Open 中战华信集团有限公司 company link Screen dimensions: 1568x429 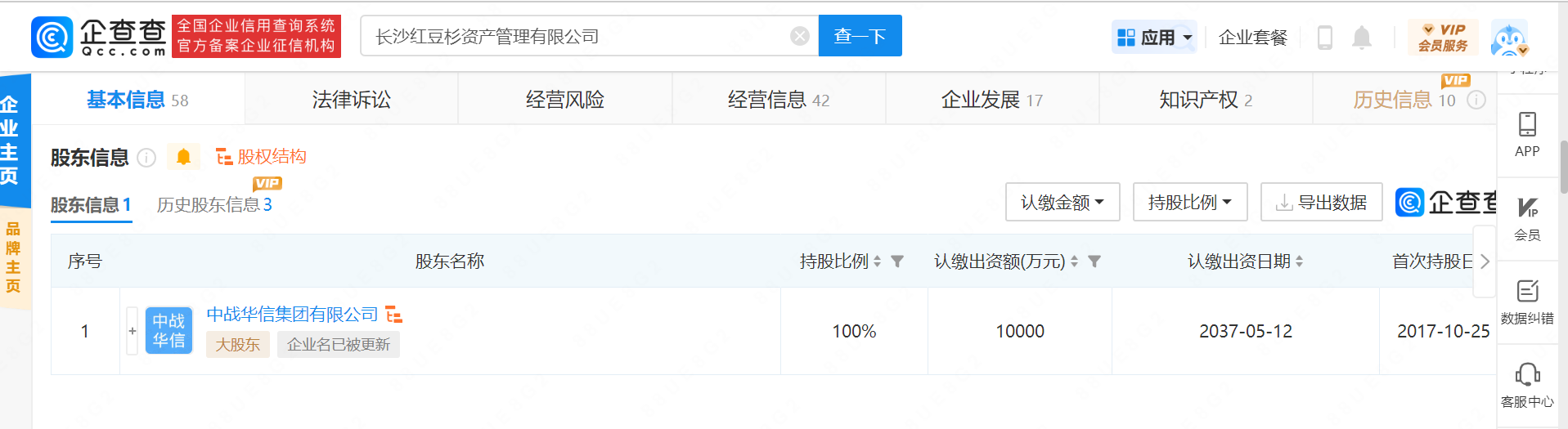pyautogui.click(x=292, y=315)
